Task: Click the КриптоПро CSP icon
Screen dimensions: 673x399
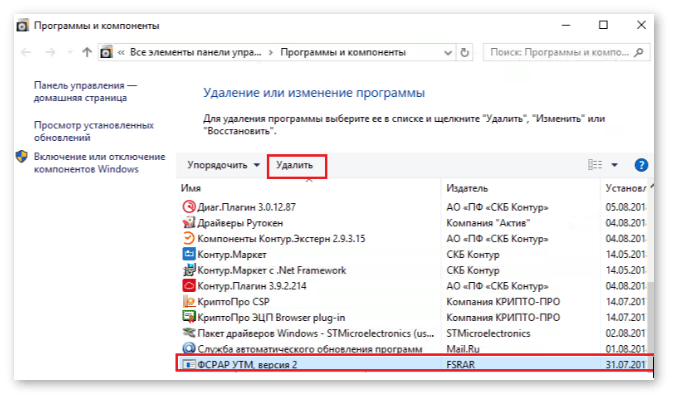Action: click(189, 301)
